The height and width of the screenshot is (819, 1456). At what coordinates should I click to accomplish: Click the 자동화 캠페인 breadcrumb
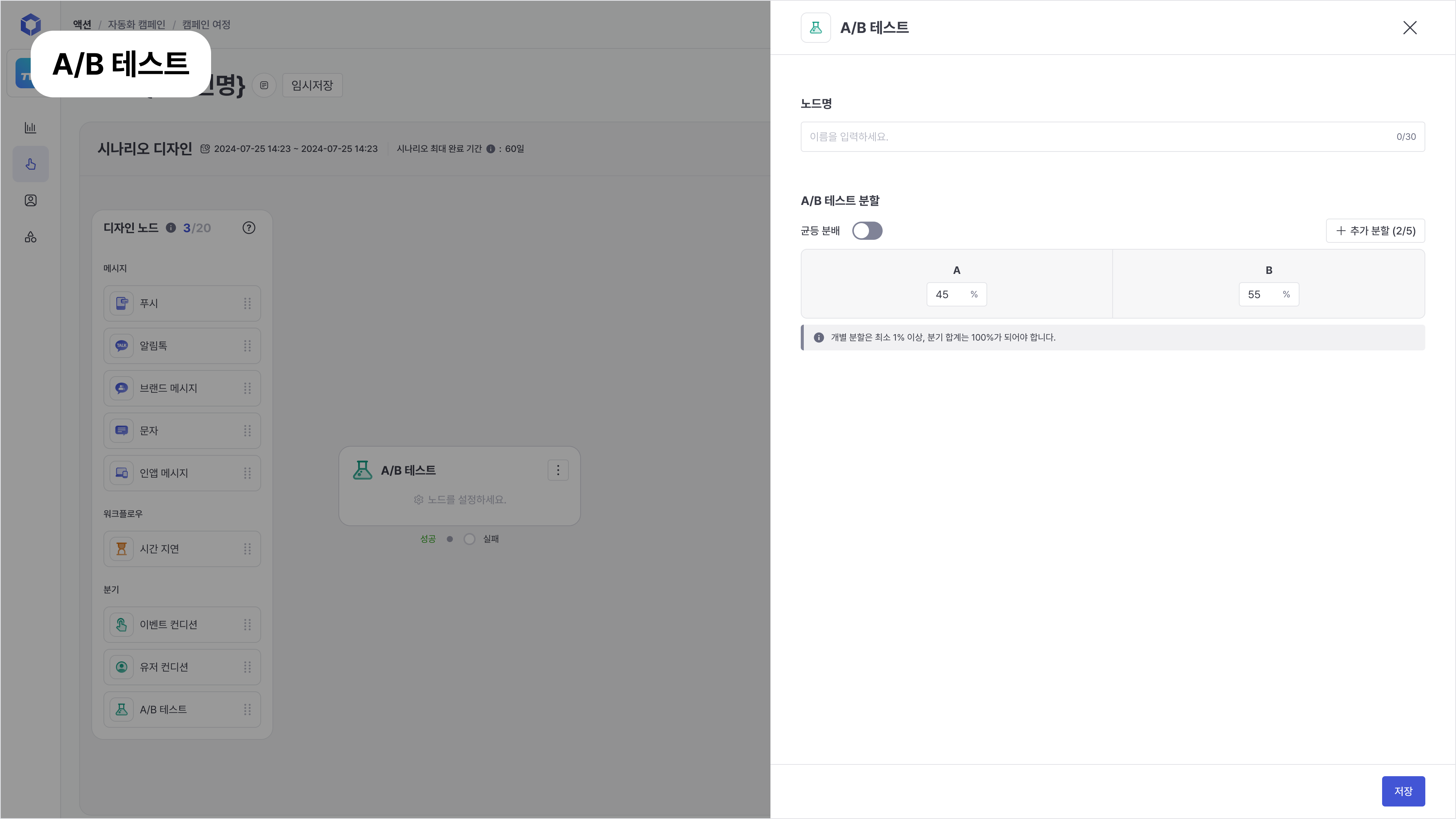coord(136,24)
